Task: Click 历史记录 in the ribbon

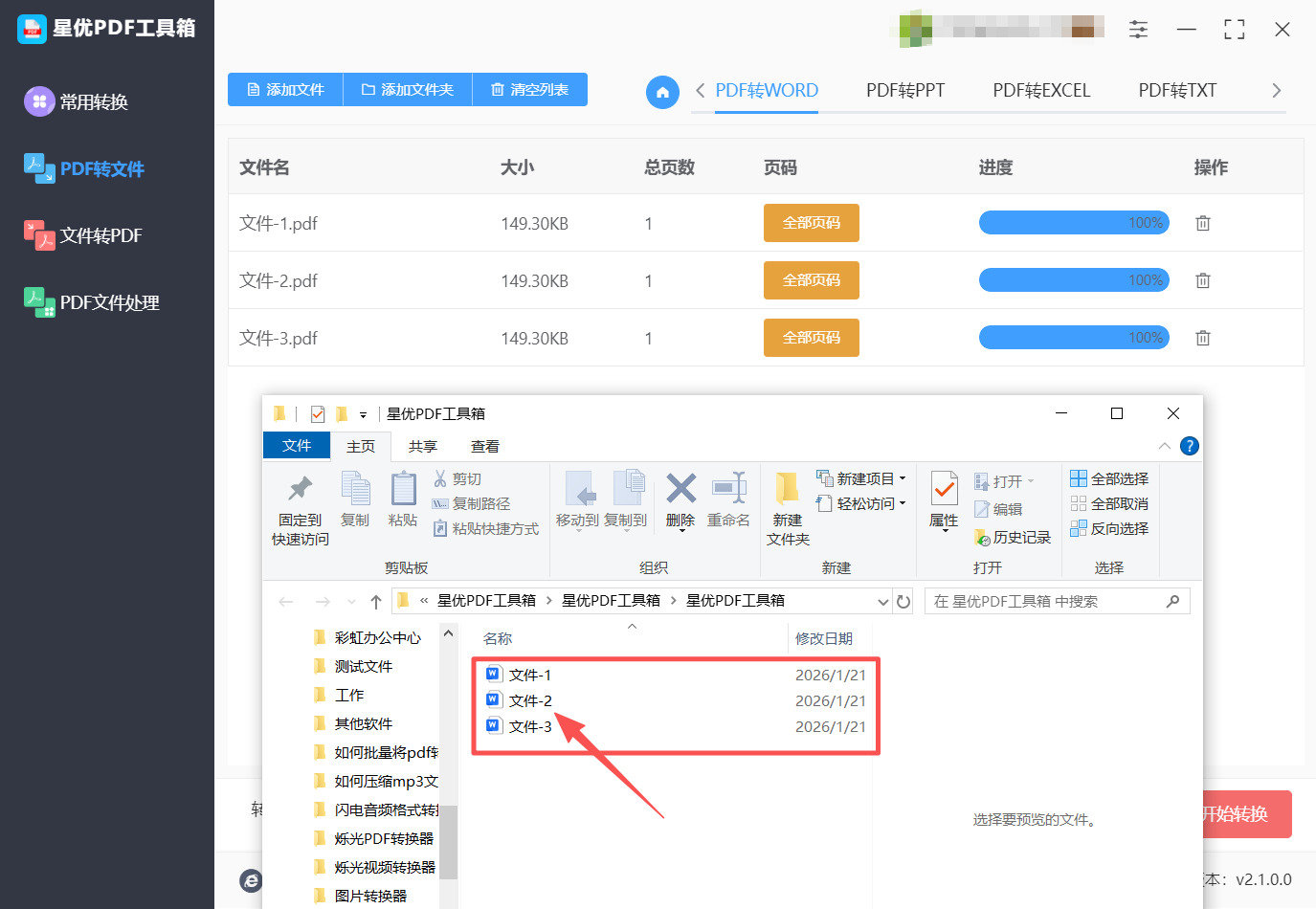Action: (x=1013, y=537)
